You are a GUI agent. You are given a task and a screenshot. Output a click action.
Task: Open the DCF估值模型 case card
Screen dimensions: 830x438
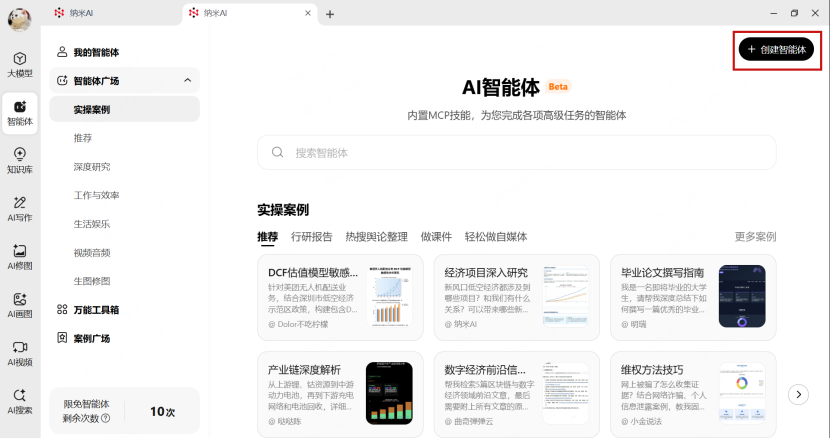(x=340, y=297)
